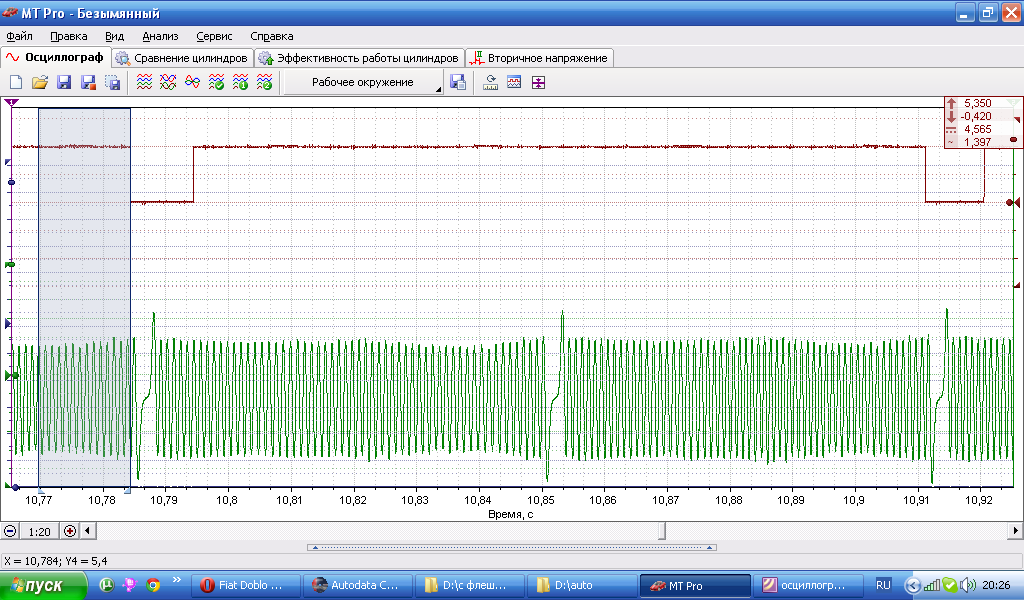
Task: Click the stacked waveforms display icon
Action: pyautogui.click(x=144, y=82)
